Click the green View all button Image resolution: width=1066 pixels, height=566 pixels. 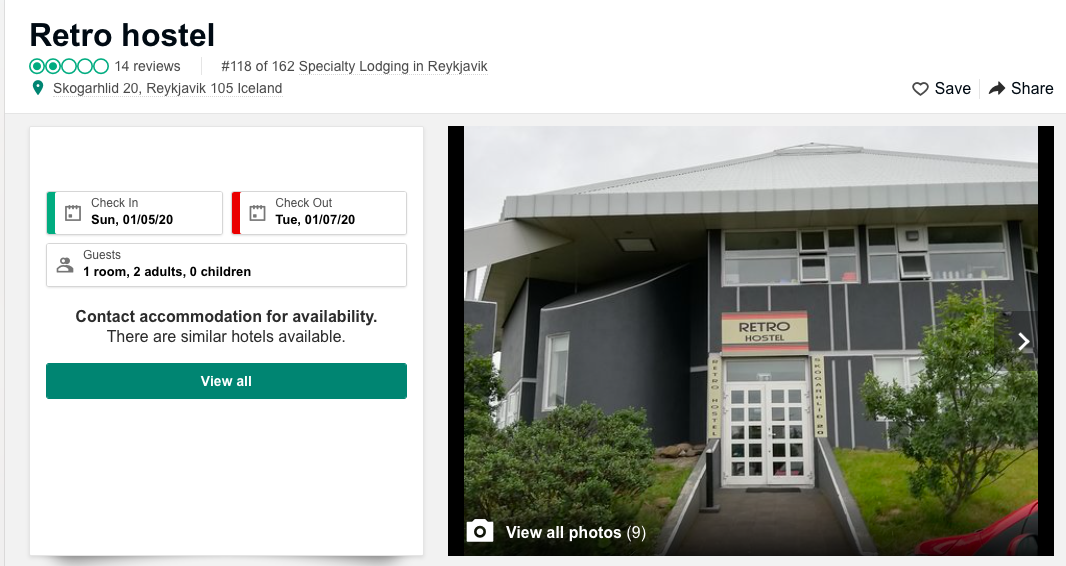click(226, 381)
